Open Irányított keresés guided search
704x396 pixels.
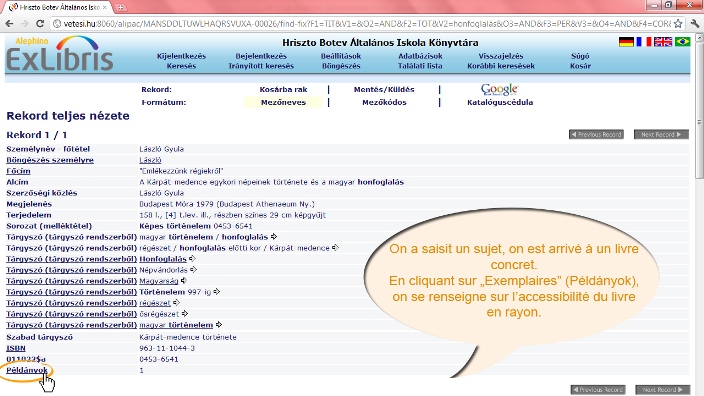[261, 66]
